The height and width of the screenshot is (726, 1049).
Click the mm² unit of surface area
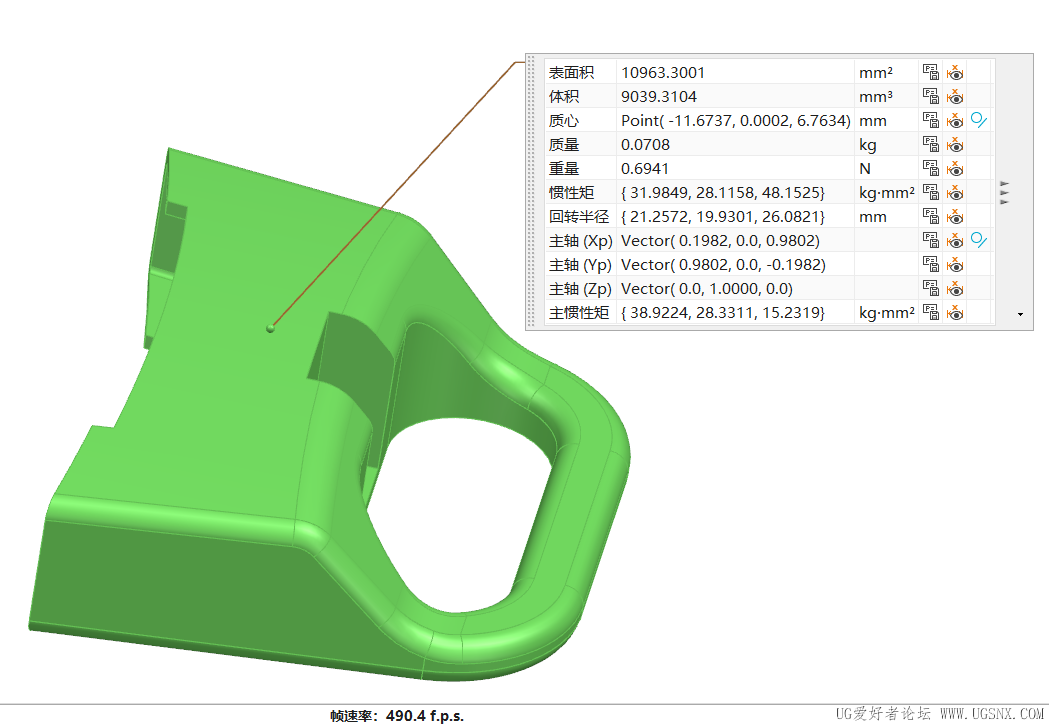[x=876, y=72]
